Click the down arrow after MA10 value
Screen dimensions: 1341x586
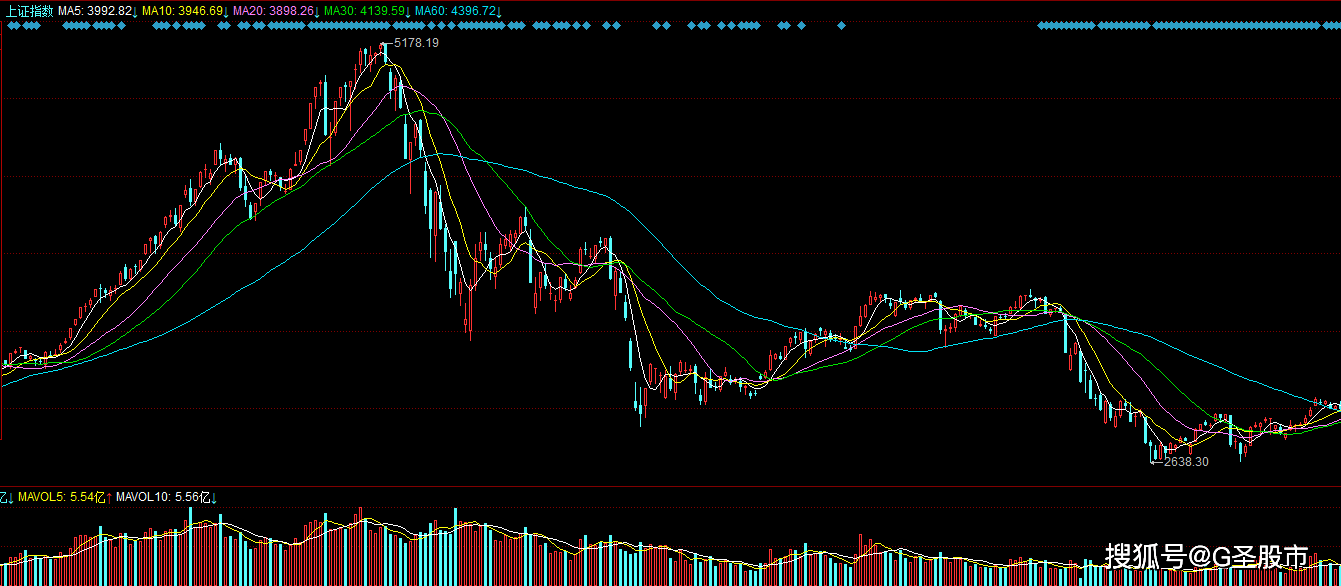[x=226, y=12]
